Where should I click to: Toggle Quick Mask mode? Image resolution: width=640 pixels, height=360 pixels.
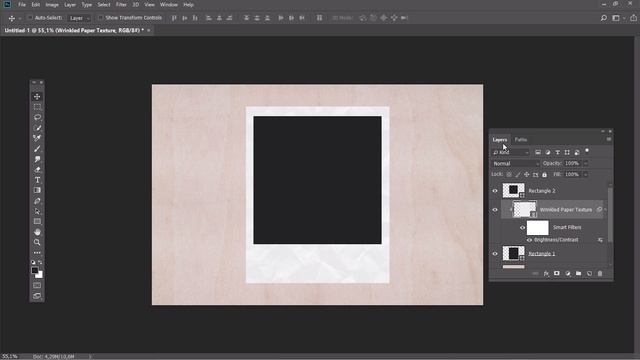[37, 285]
